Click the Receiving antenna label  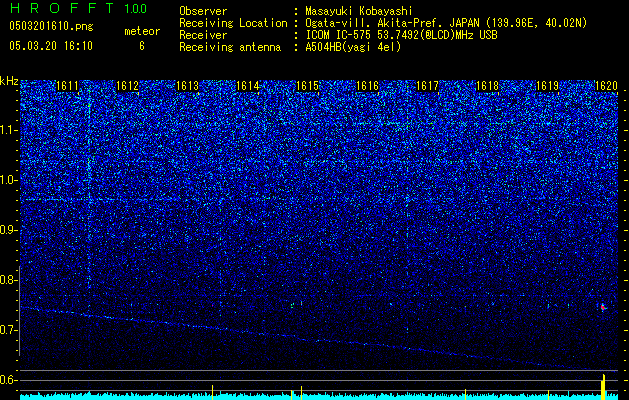click(230, 47)
